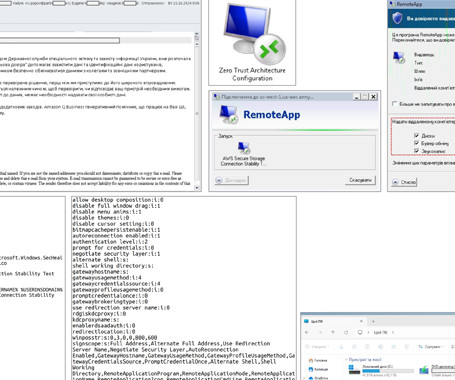Click the remote computer icon beside the publisher details
Image resolution: width=455 pixels, height=380 pixels.
(x=399, y=57)
